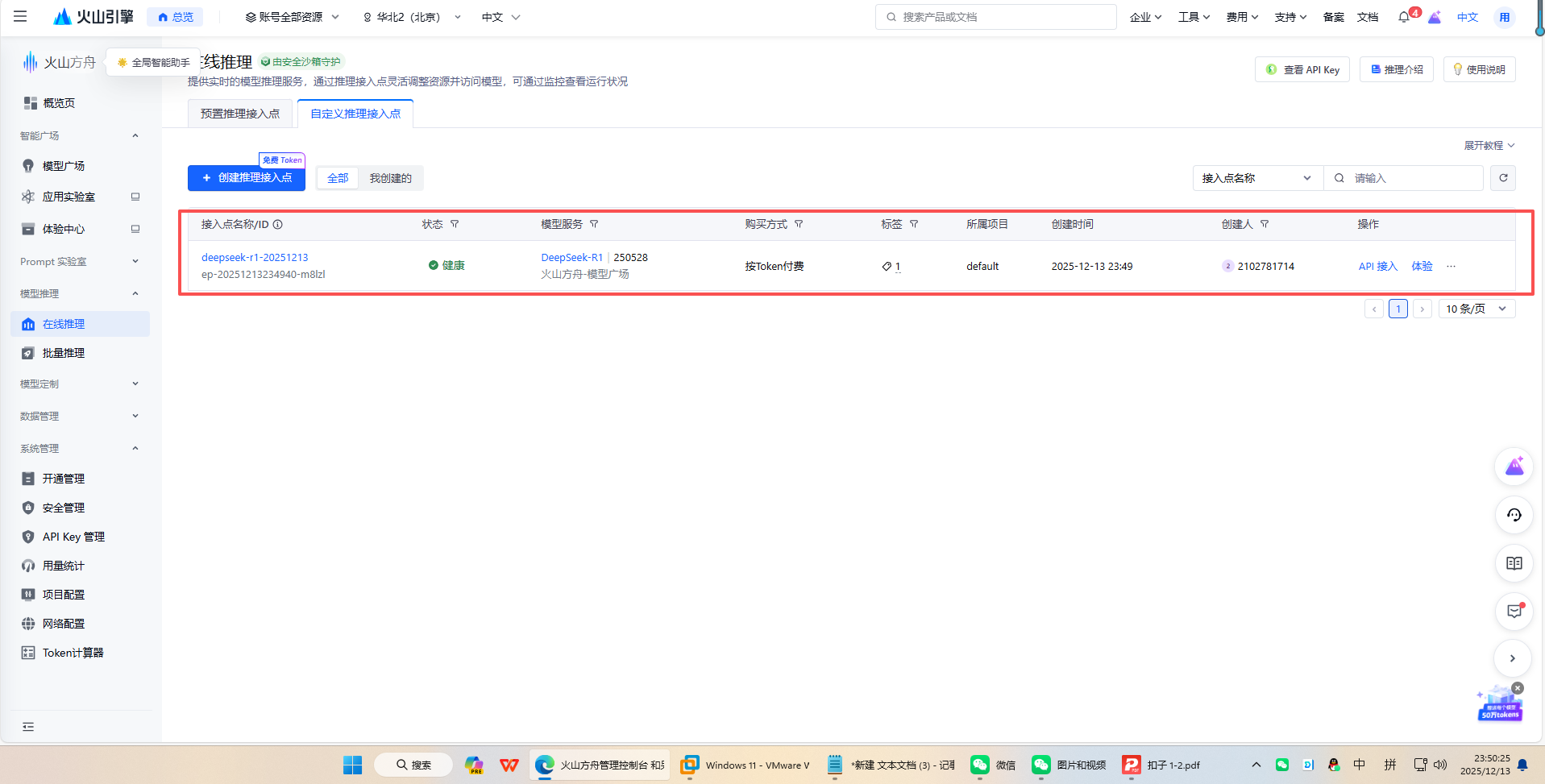Open region 华北2（北京）dropdown
The image size is (1545, 784).
pos(412,17)
